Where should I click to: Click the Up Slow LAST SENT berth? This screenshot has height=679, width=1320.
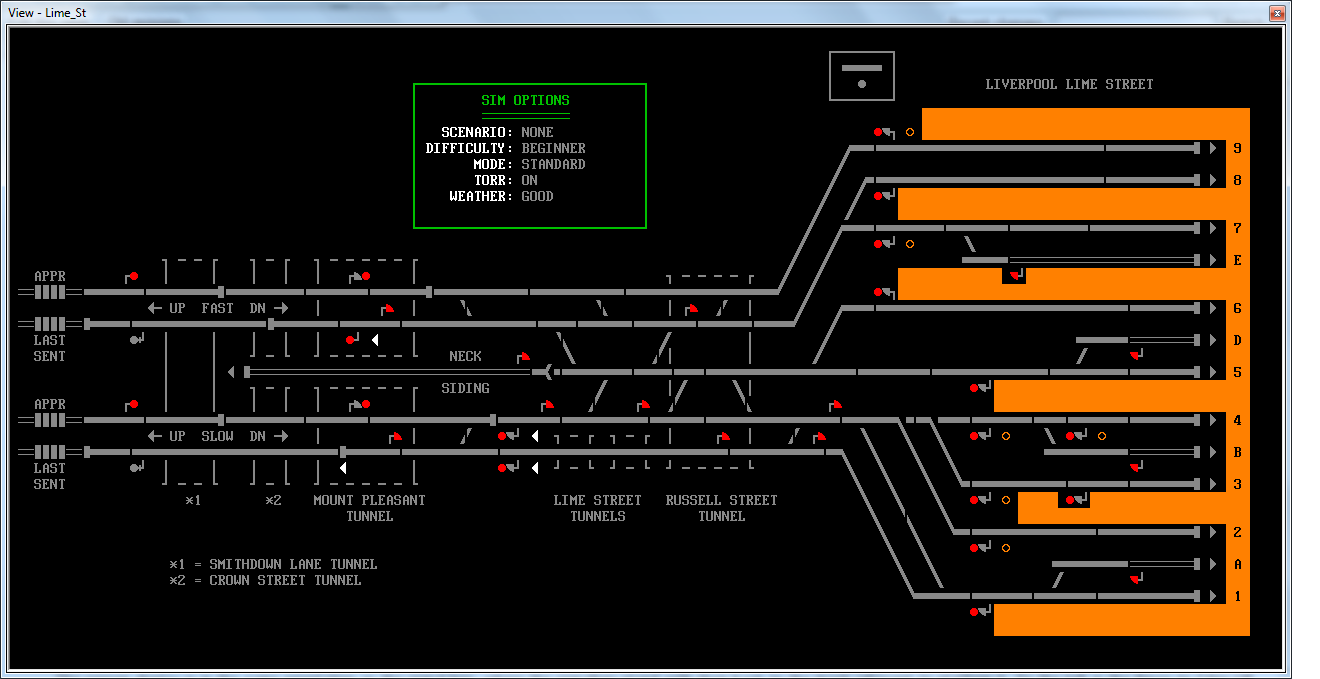[50, 452]
